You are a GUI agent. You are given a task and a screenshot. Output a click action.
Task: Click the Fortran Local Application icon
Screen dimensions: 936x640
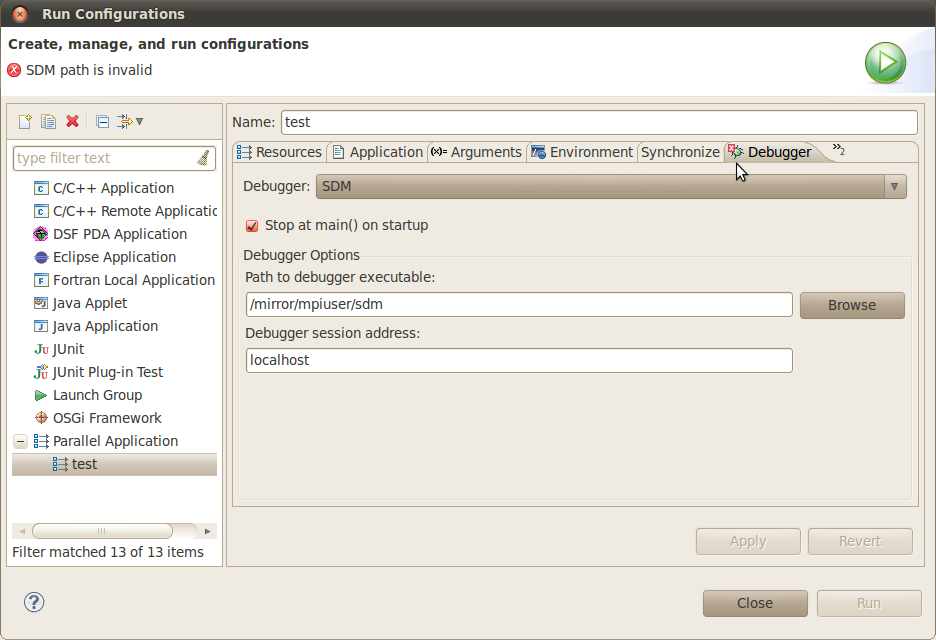pos(41,280)
